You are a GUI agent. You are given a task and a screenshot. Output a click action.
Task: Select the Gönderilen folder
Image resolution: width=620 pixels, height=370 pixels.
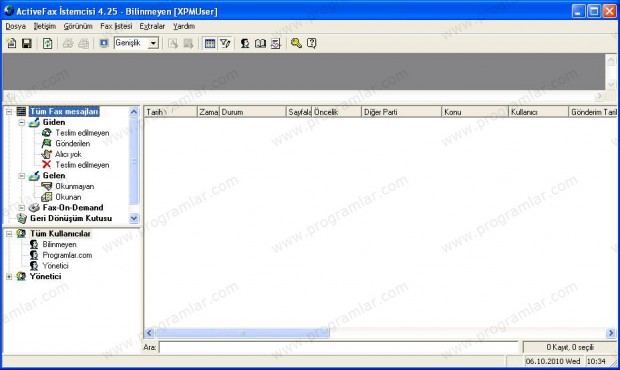click(72, 143)
